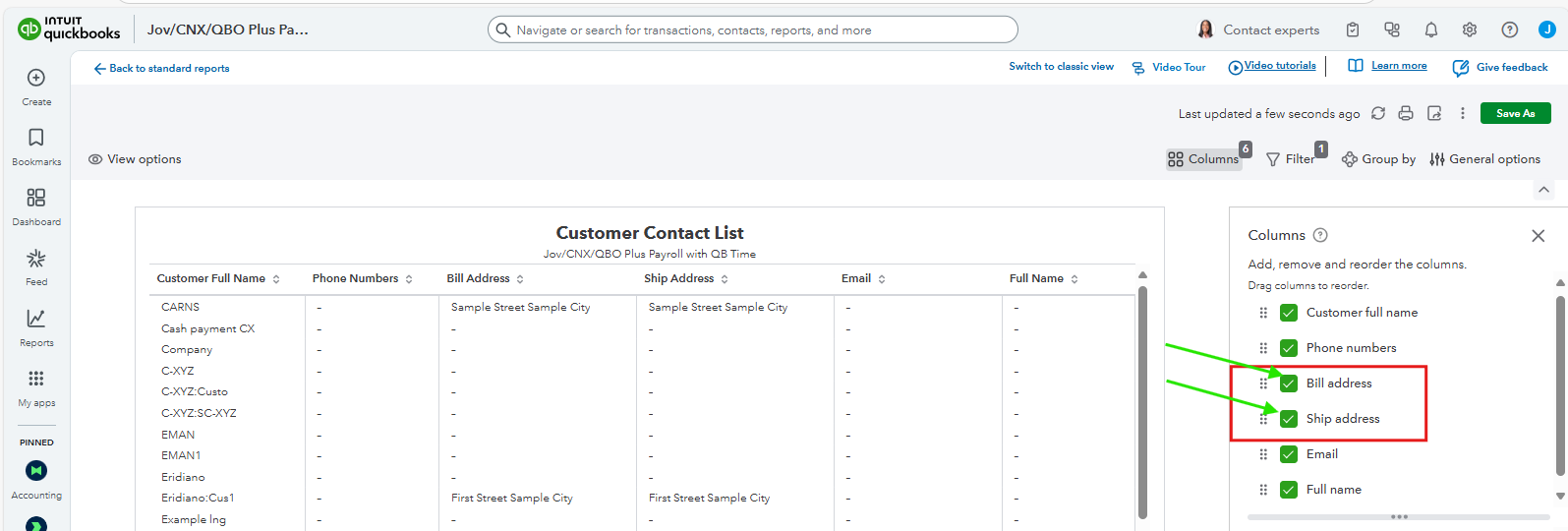Click the print report icon
1568x531 pixels.
click(x=1406, y=113)
